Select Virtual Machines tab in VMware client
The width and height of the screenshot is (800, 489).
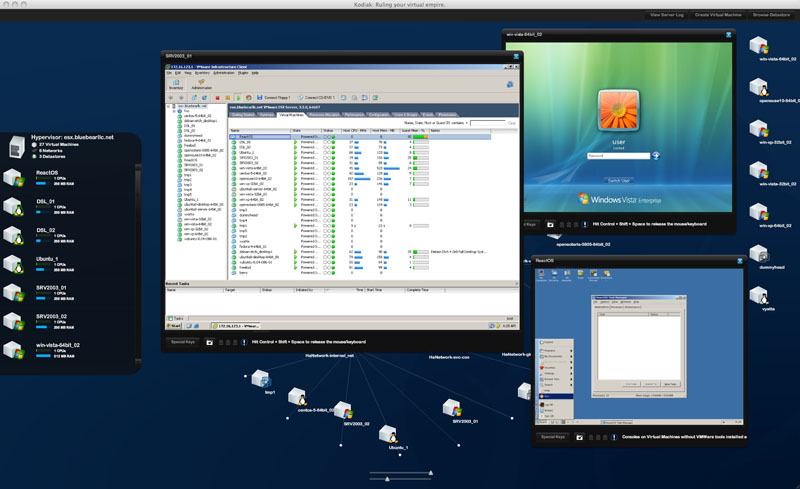pyautogui.click(x=291, y=115)
